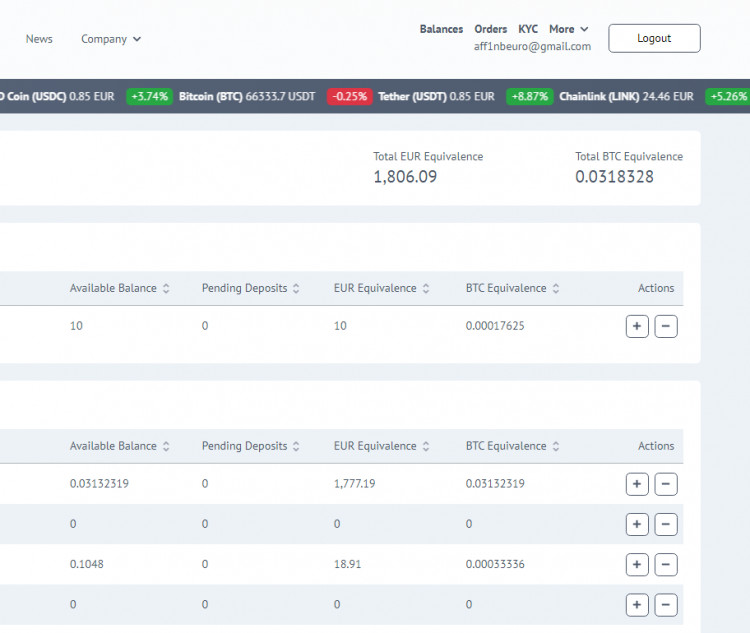Sort the second table by EUR Equivalence
The width and height of the screenshot is (750, 633).
tap(381, 446)
